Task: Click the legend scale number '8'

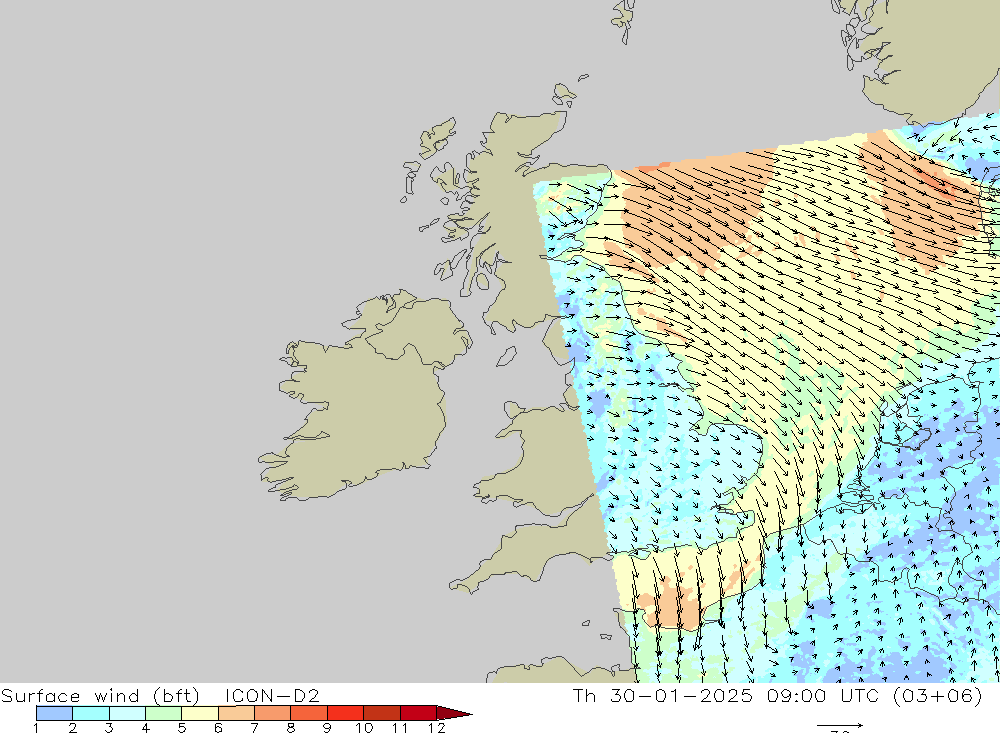Action: point(291,728)
